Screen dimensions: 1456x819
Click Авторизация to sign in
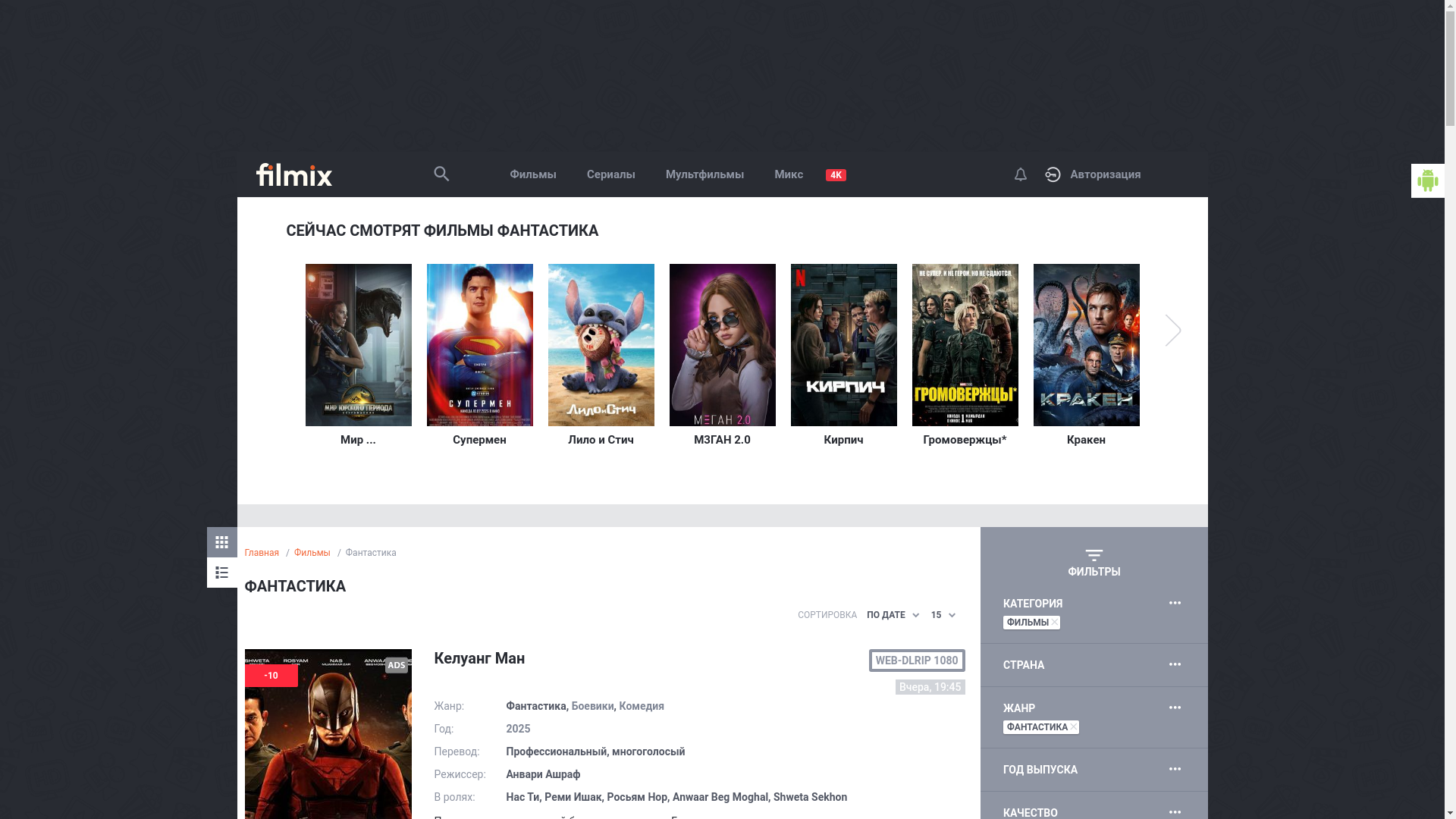pyautogui.click(x=1105, y=174)
